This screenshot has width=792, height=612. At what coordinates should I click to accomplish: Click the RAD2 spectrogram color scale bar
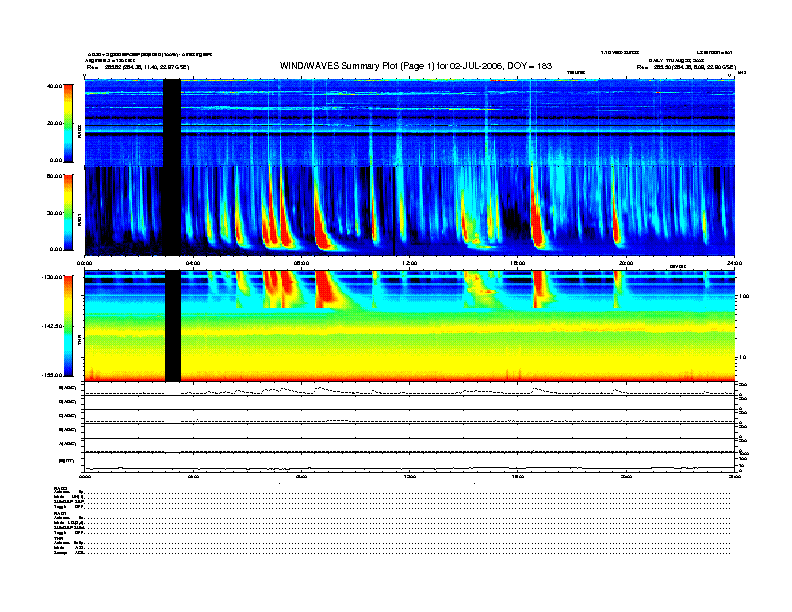(x=68, y=123)
